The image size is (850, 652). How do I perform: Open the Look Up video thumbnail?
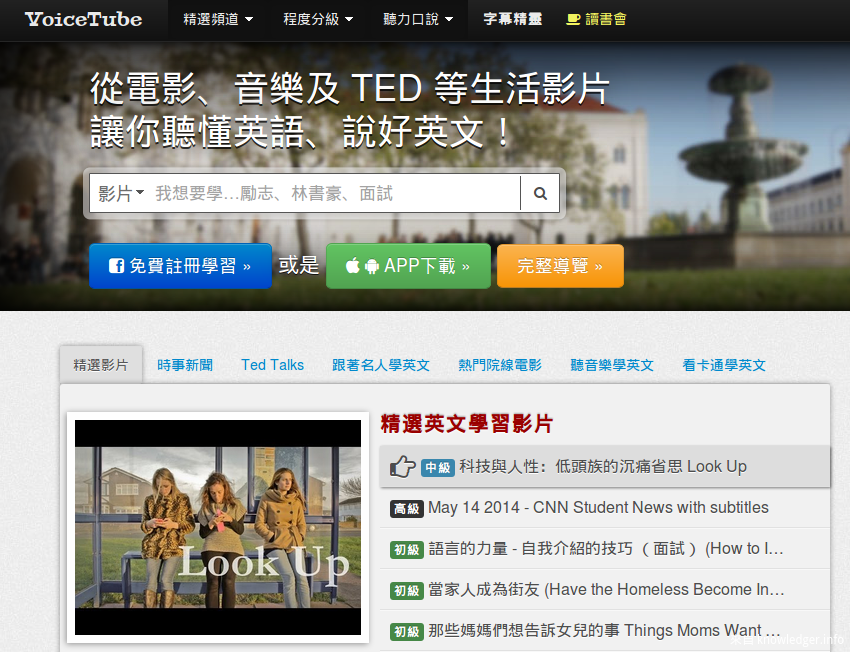pos(218,527)
